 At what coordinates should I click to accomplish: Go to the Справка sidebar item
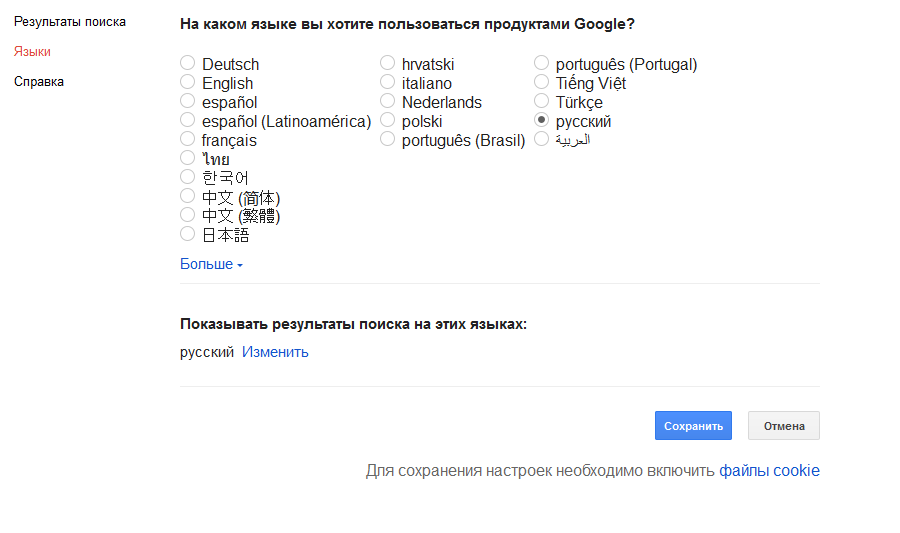click(x=39, y=81)
